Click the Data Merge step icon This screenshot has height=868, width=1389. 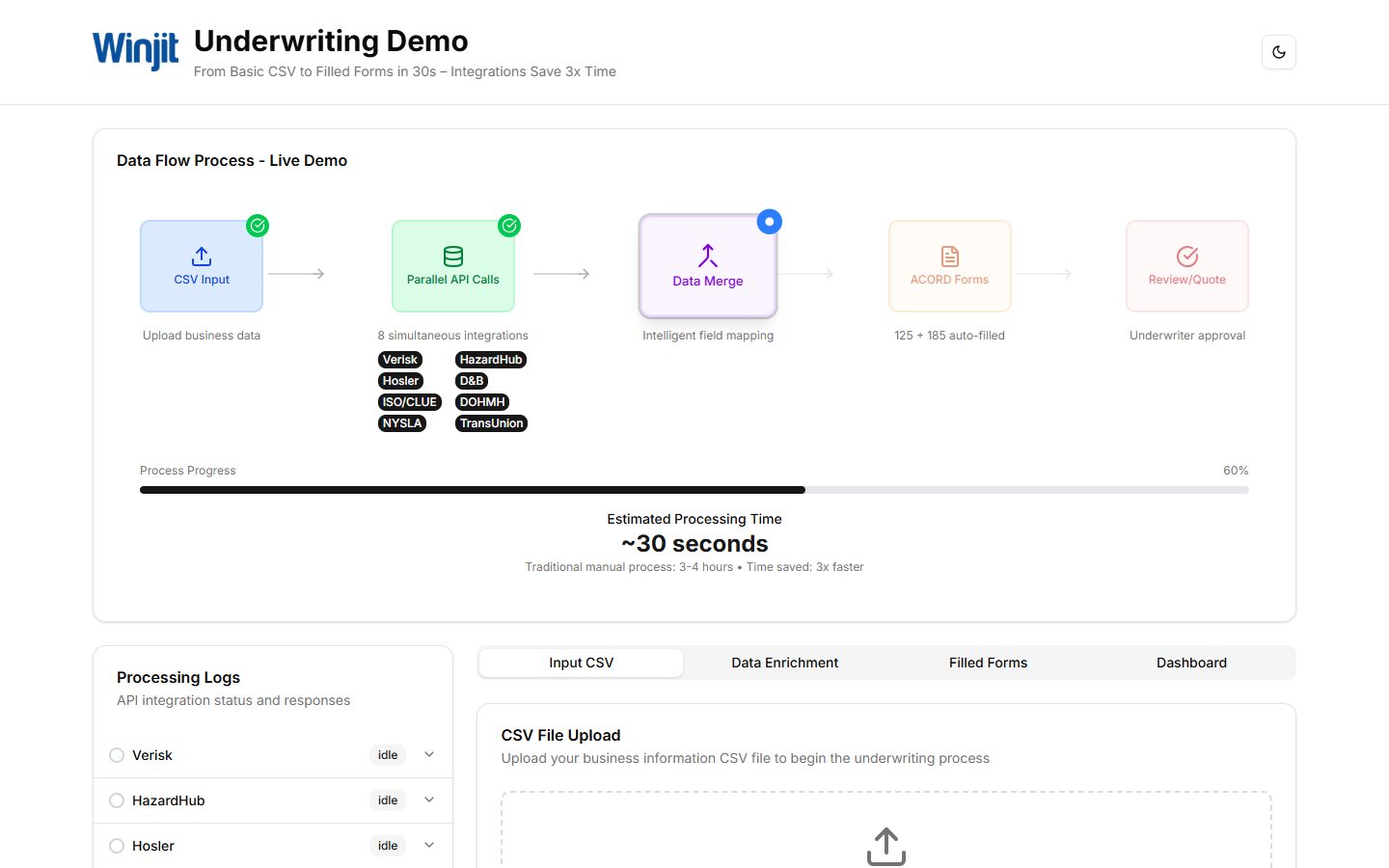pyautogui.click(x=708, y=256)
